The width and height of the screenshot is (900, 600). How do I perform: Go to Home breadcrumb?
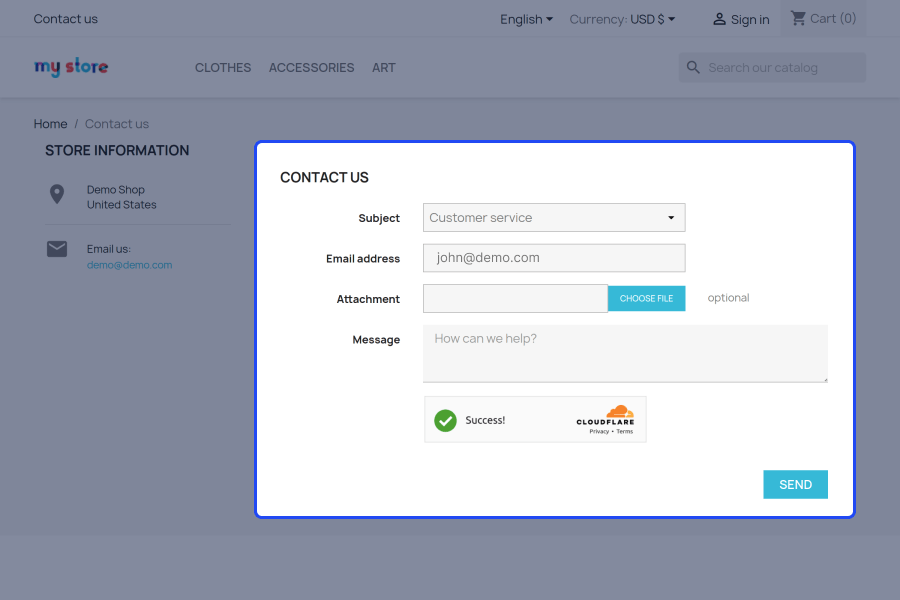[x=51, y=124]
